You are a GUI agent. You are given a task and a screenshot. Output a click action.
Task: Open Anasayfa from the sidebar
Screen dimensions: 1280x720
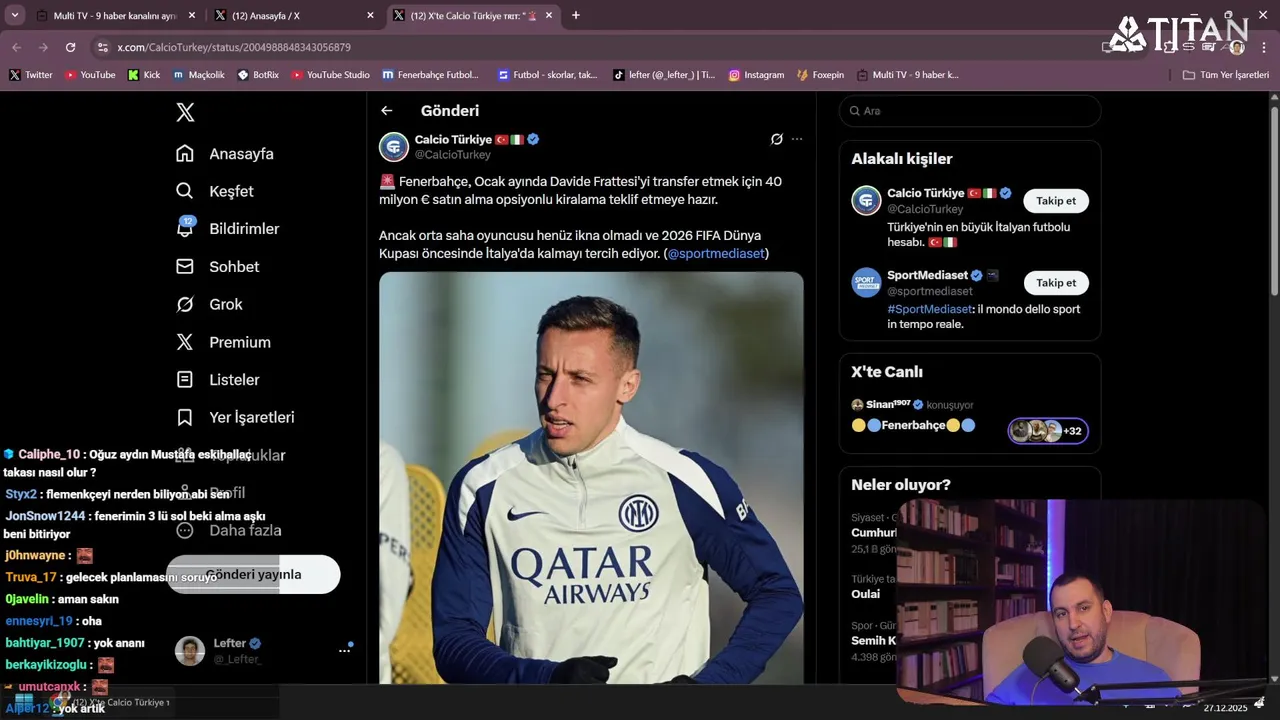point(224,154)
